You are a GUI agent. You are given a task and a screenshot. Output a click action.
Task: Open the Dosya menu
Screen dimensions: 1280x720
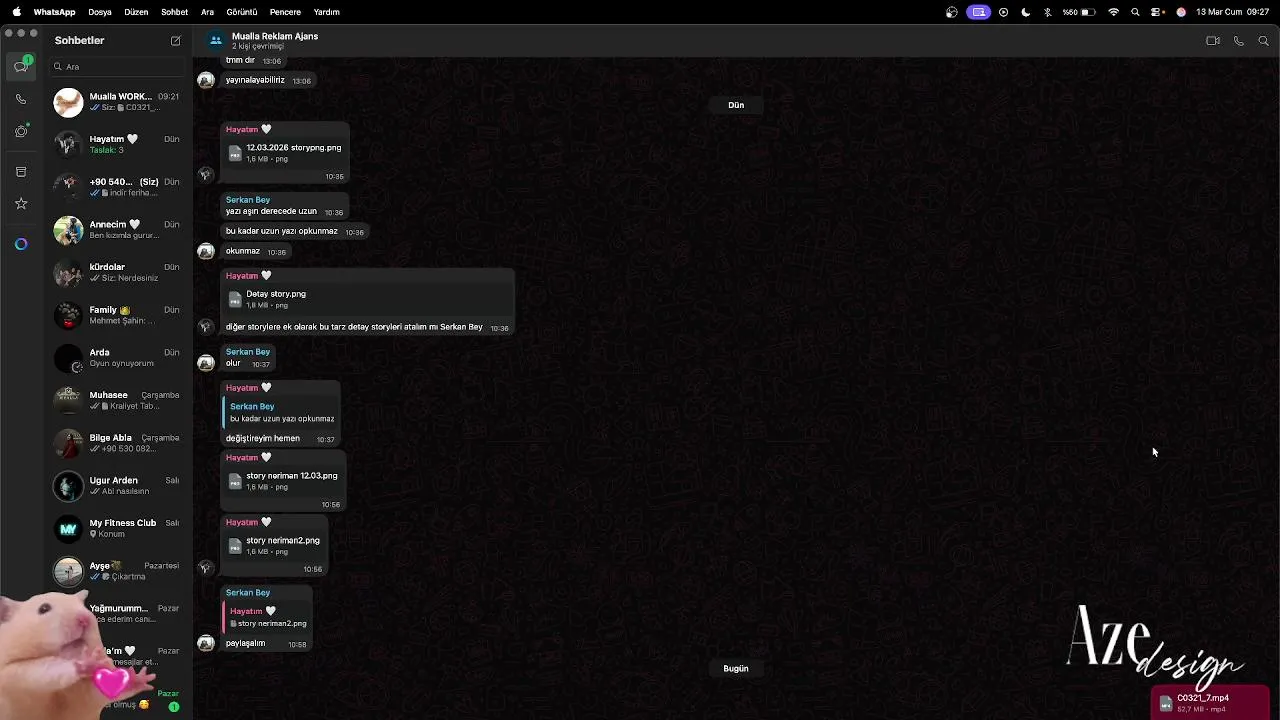point(100,12)
